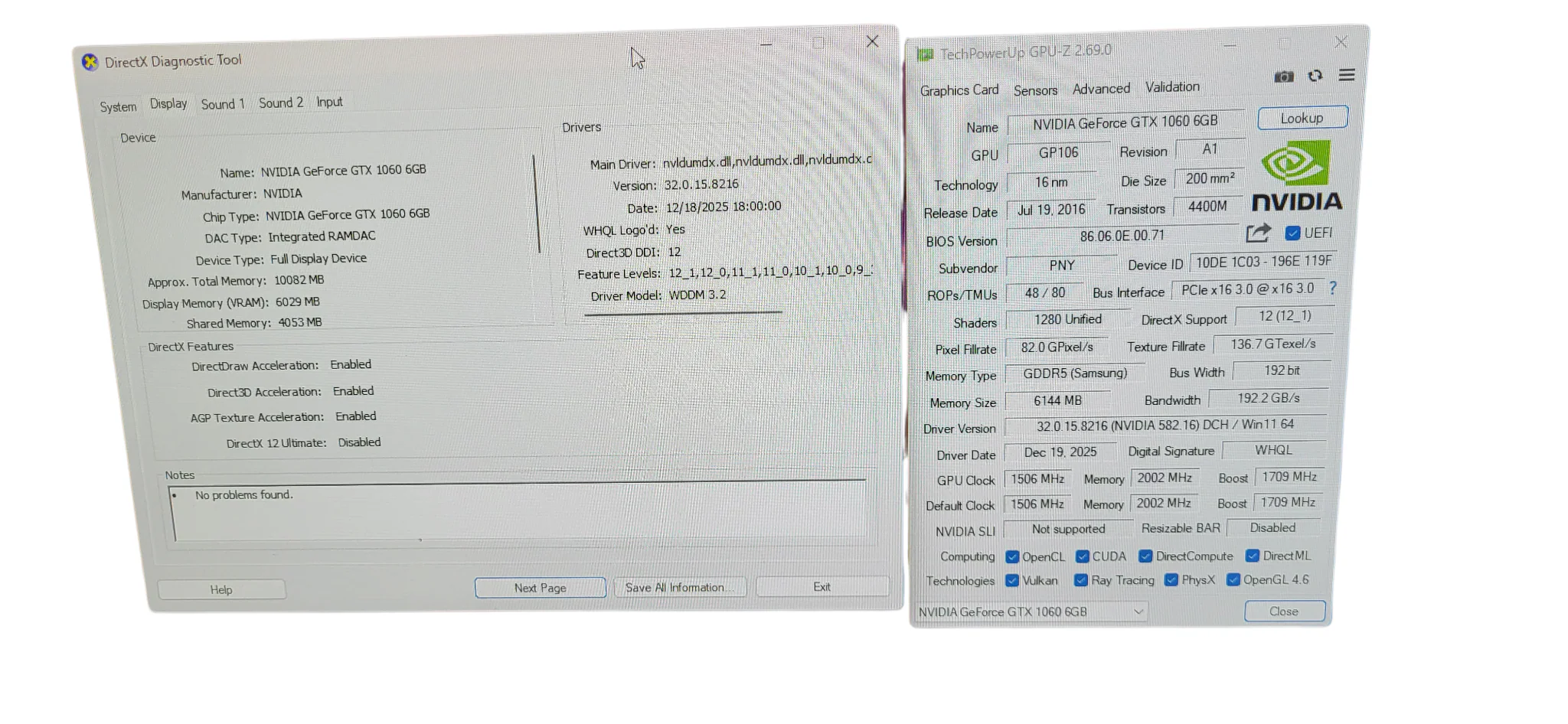Viewport: 1568px width, 724px height.
Task: Click the Driver Version field in GPU-Z
Action: [1165, 425]
